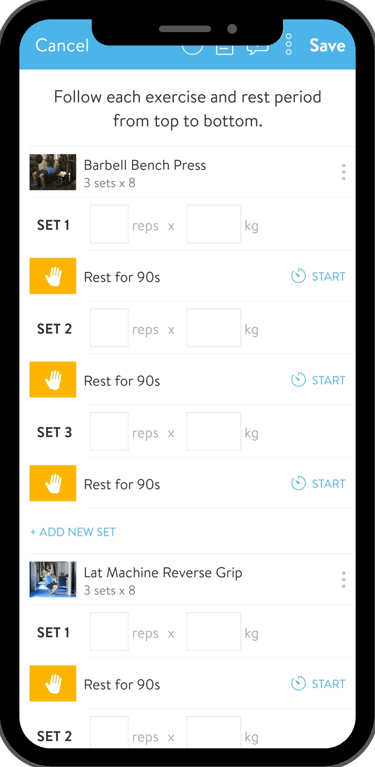Add a new set to Barbell Bench Press

[x=73, y=532]
